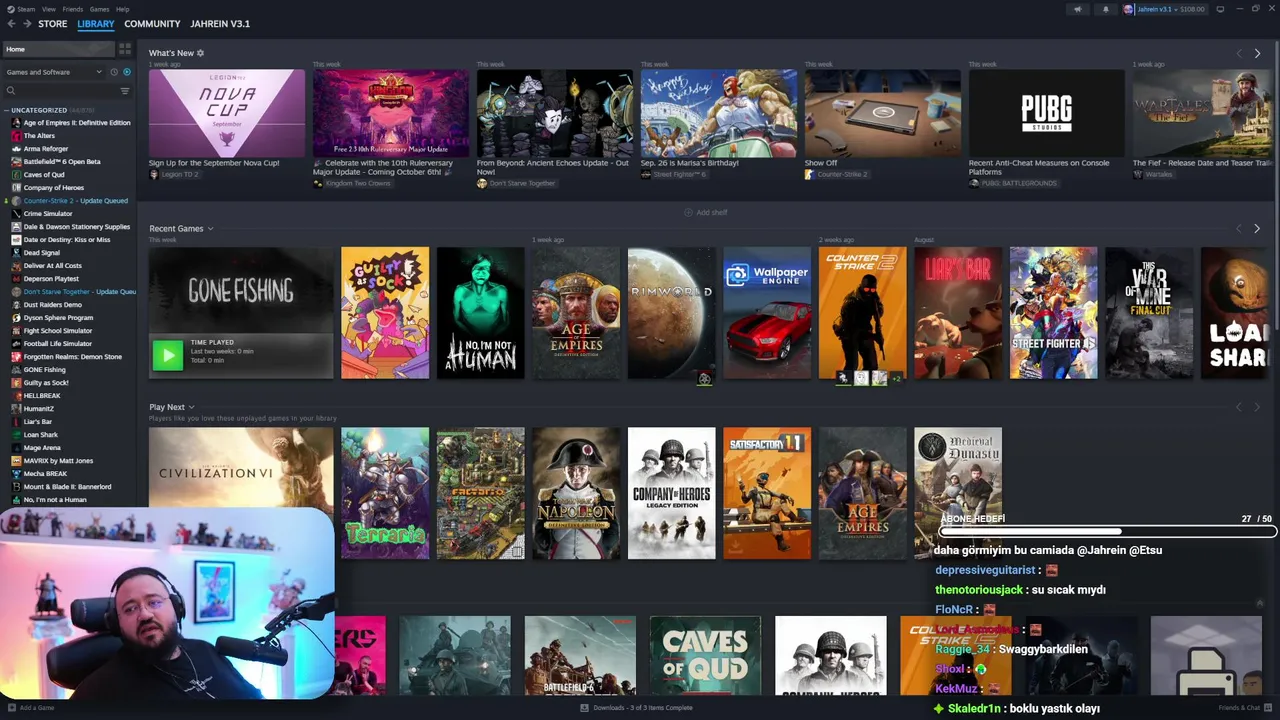Open the notifications bell
Image resolution: width=1280 pixels, height=720 pixels.
[x=1105, y=9]
